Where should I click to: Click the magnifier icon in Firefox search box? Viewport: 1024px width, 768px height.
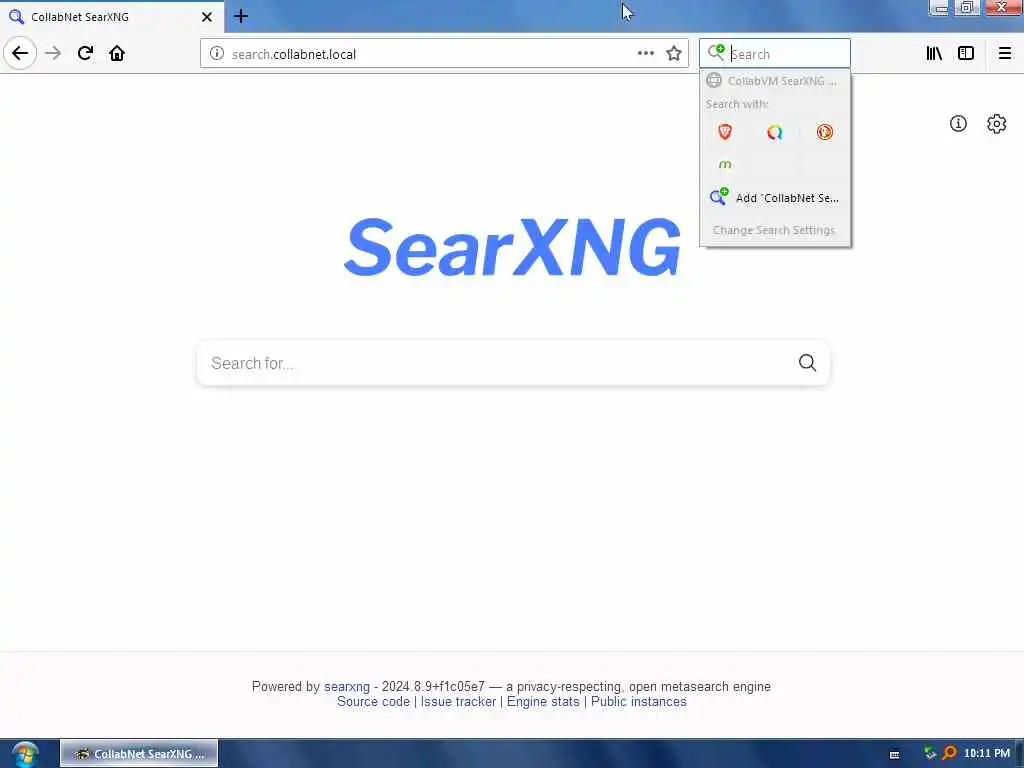point(716,52)
